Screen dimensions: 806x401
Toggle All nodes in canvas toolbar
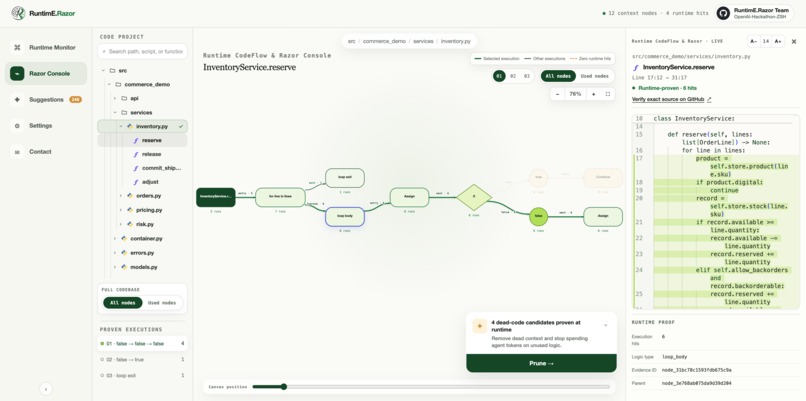tap(558, 76)
